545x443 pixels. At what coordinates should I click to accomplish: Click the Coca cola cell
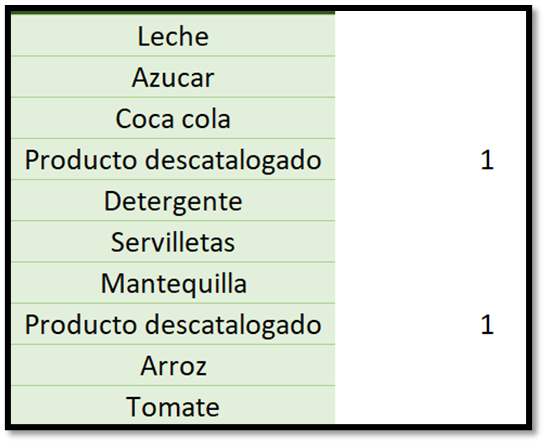(173, 118)
